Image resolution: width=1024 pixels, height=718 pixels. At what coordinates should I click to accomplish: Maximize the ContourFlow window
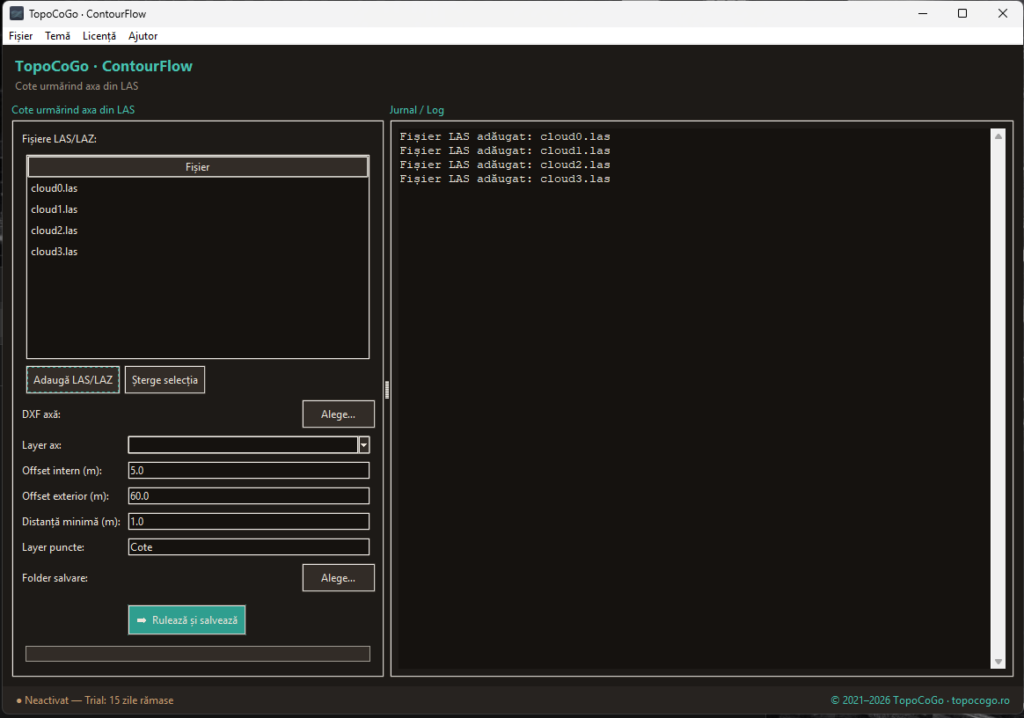coord(962,13)
